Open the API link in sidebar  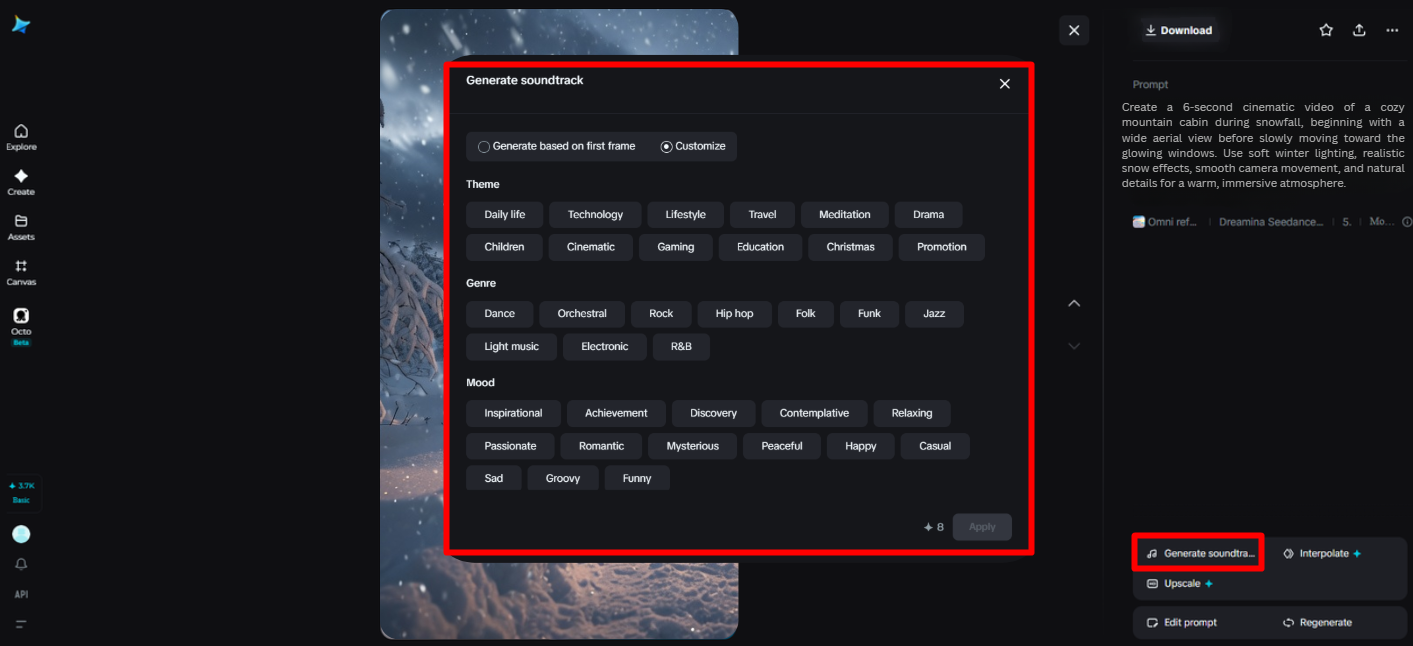[x=21, y=594]
